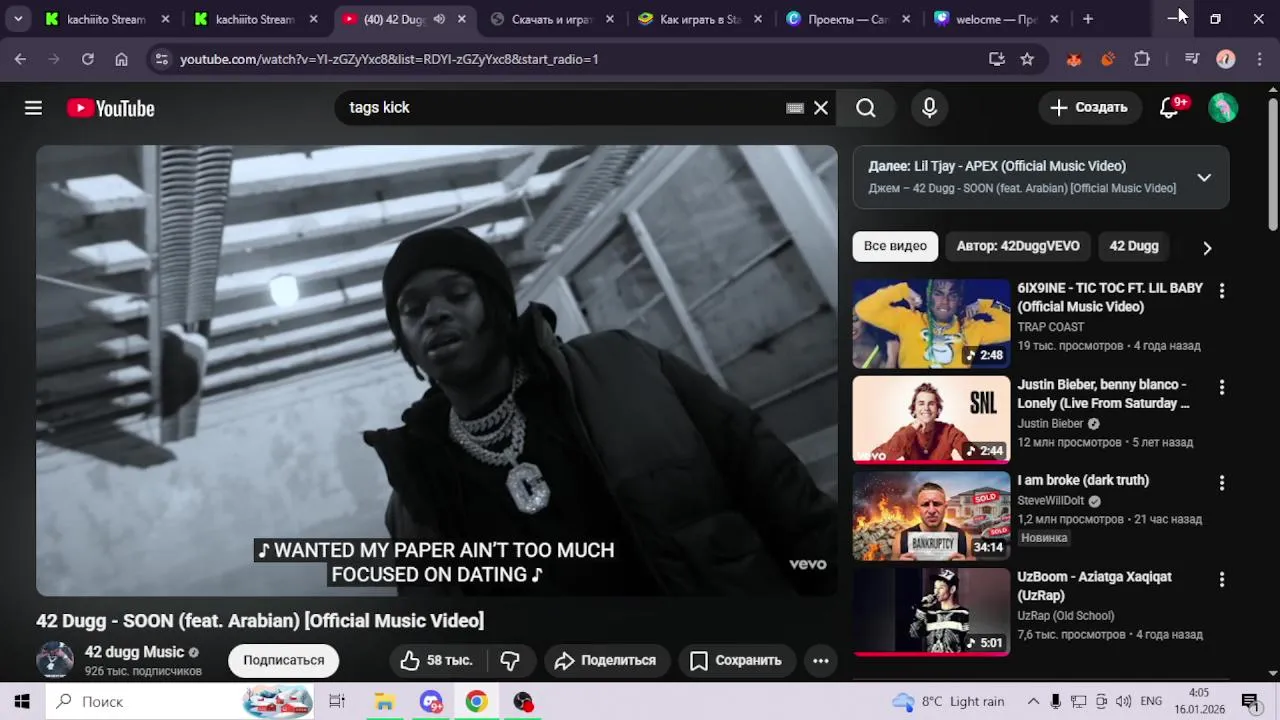
Task: Open a new Chrome tab
Action: tap(1088, 19)
